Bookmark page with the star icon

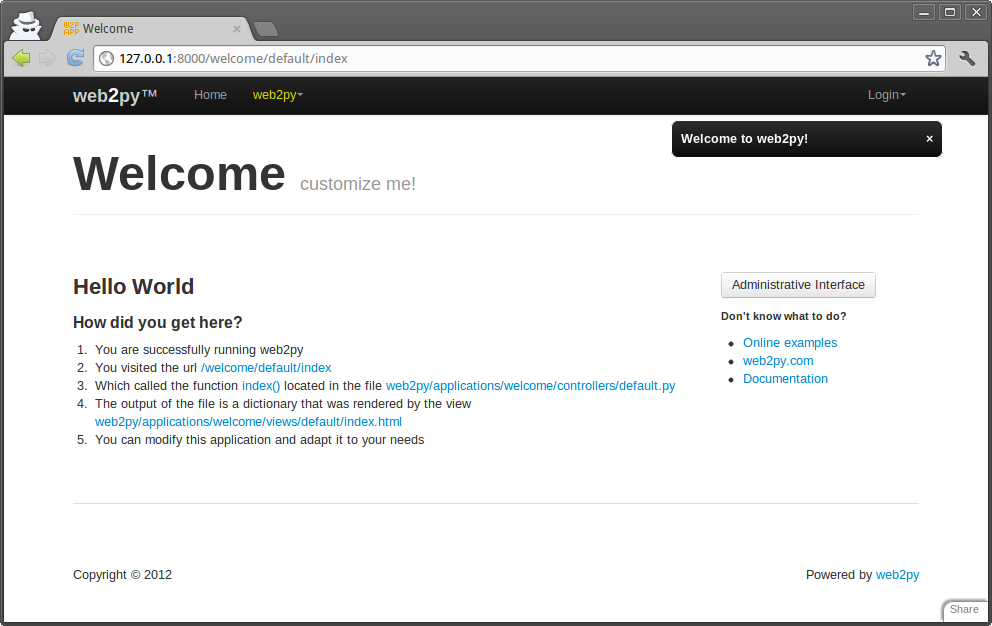[933, 58]
